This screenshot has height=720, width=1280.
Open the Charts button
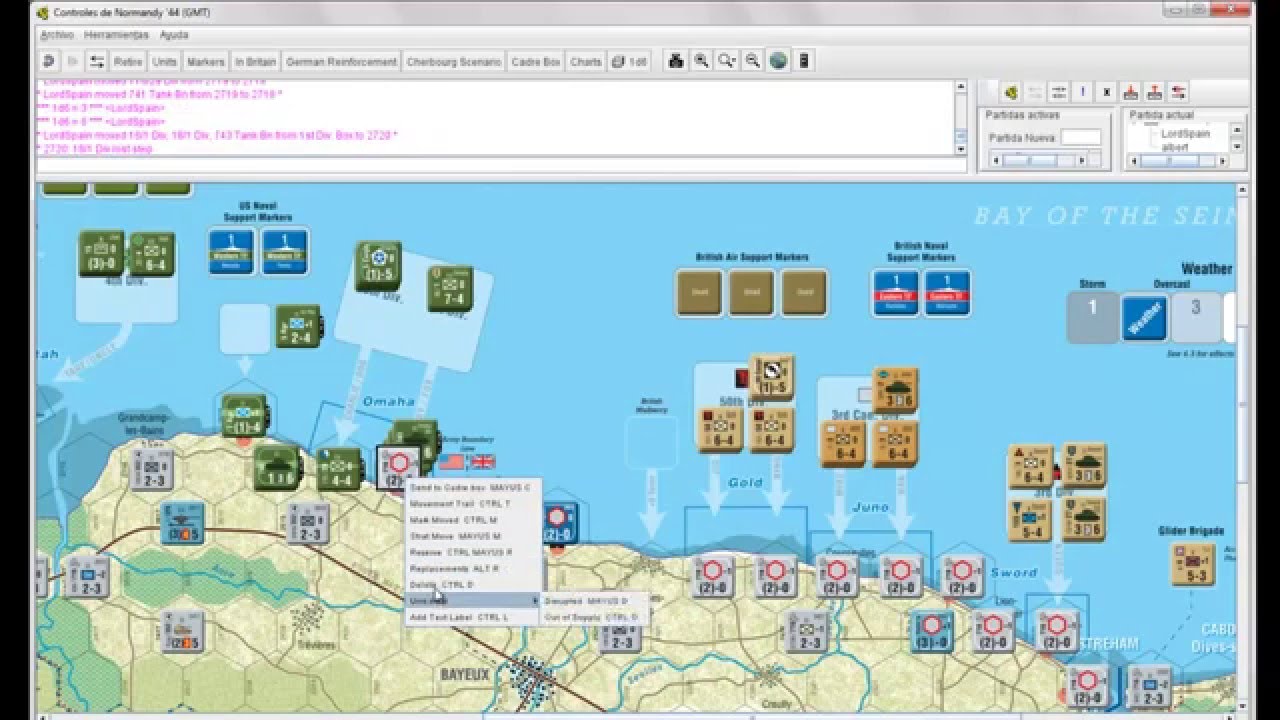586,61
